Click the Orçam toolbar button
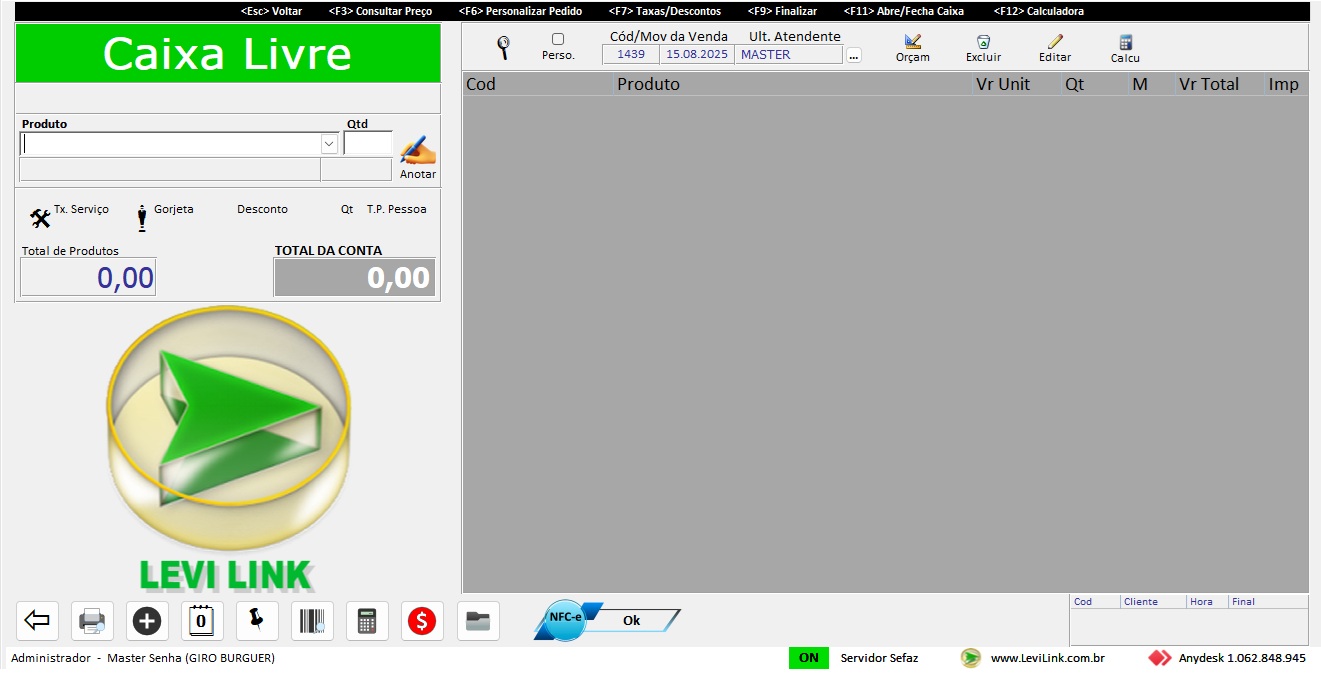Screen dimensions: 1321x674 click(x=912, y=48)
